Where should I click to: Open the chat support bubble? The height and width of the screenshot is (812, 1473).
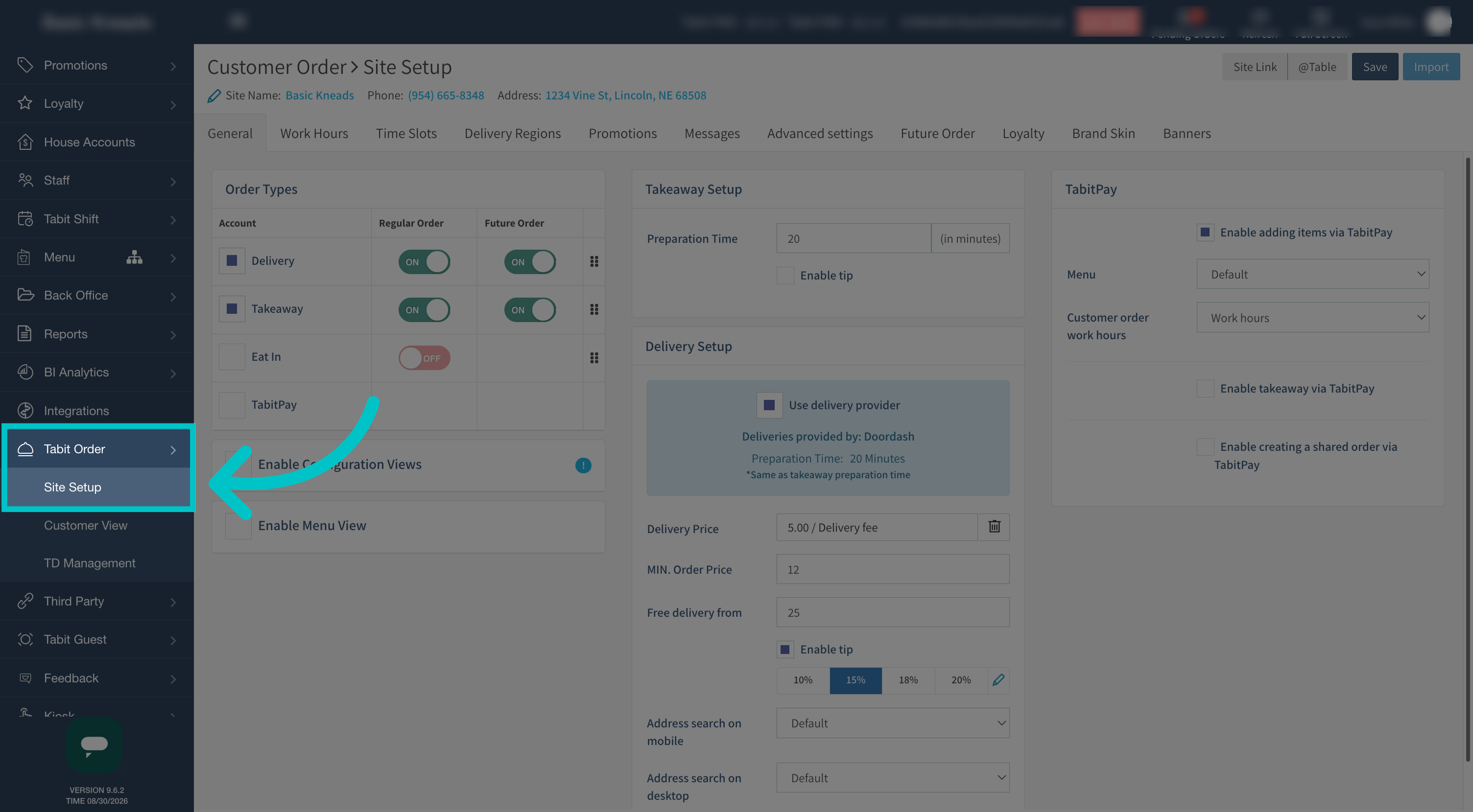pyautogui.click(x=95, y=744)
